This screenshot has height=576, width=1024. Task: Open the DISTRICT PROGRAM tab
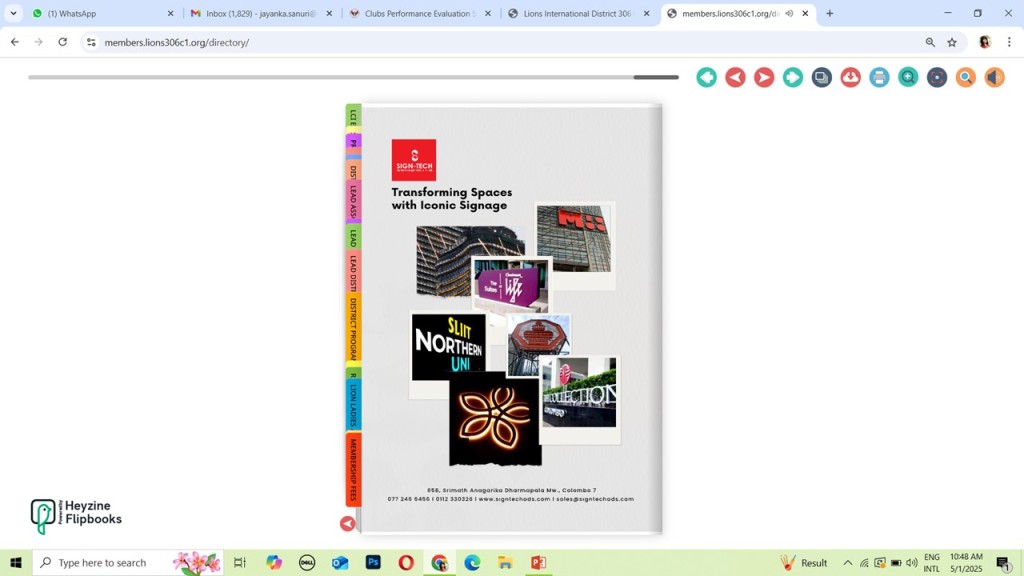coord(353,328)
